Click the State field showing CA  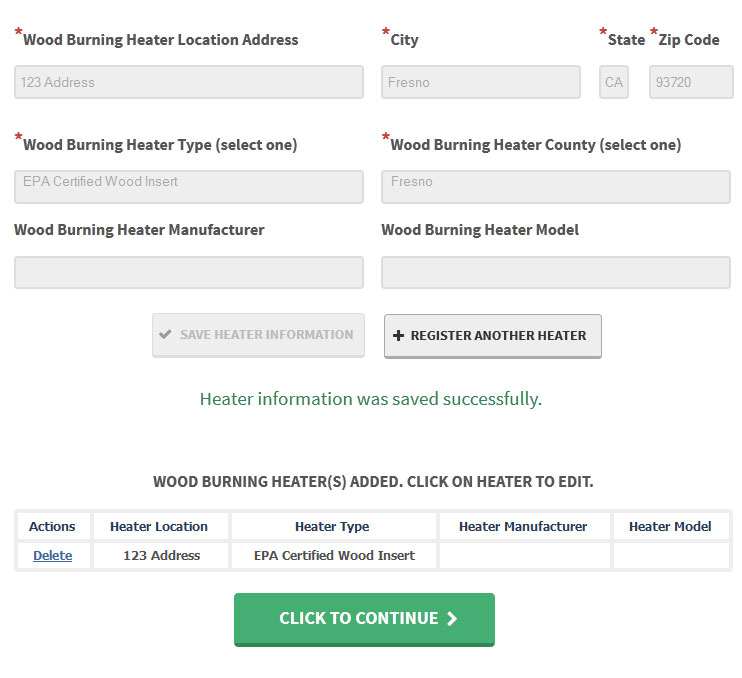[614, 82]
